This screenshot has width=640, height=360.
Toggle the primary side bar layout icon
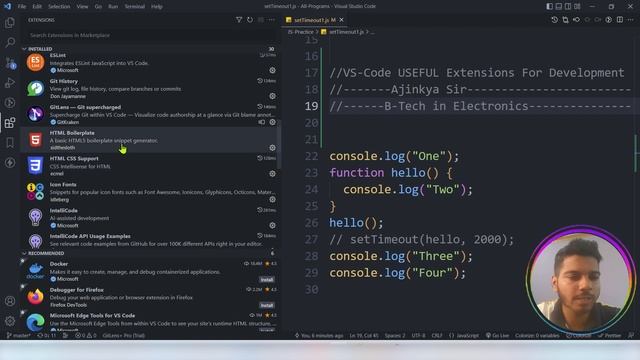(x=549, y=6)
